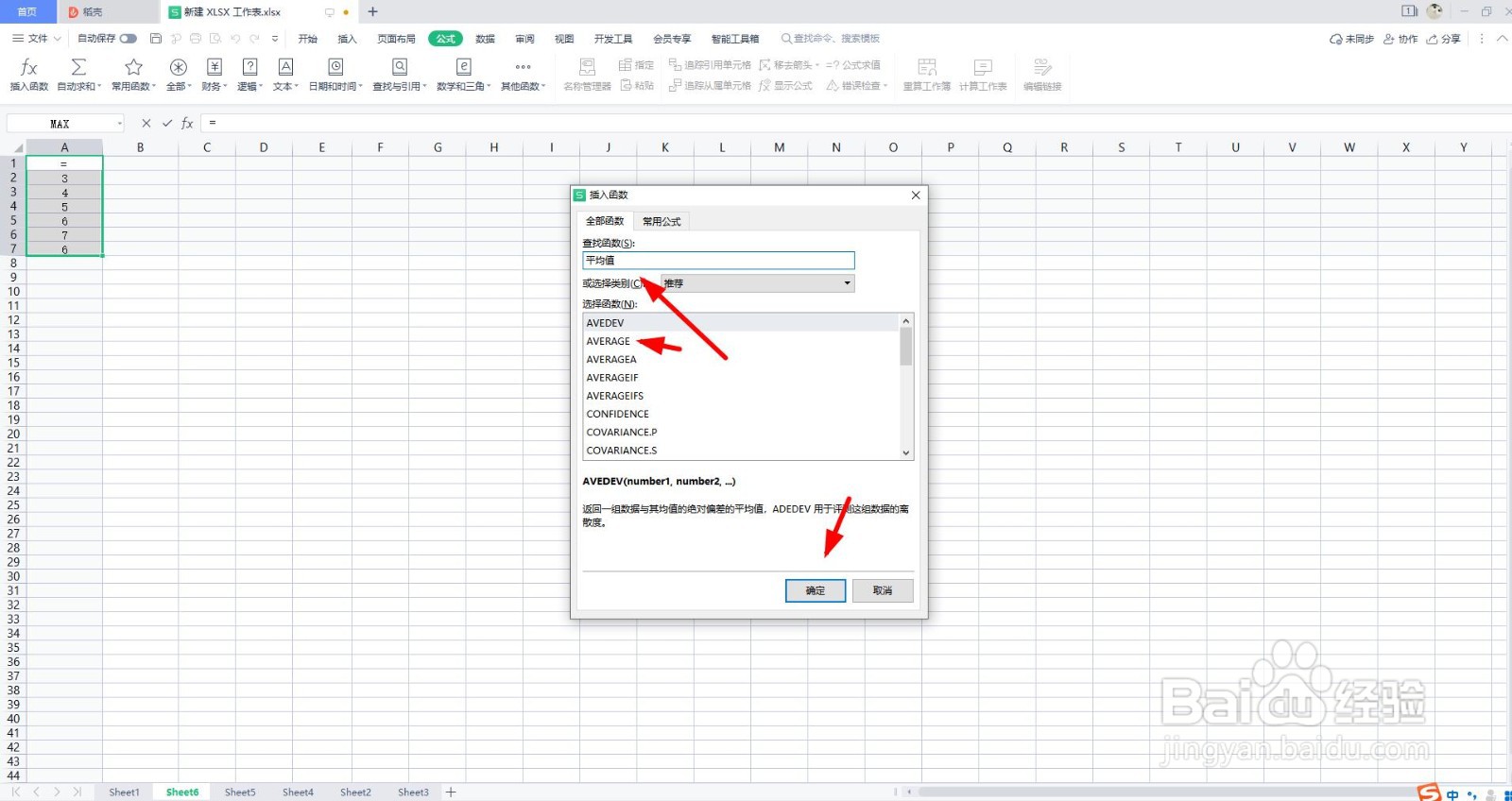The width and height of the screenshot is (1512, 801).
Task: Open the 查找与引用 functions icon
Action: point(400,67)
